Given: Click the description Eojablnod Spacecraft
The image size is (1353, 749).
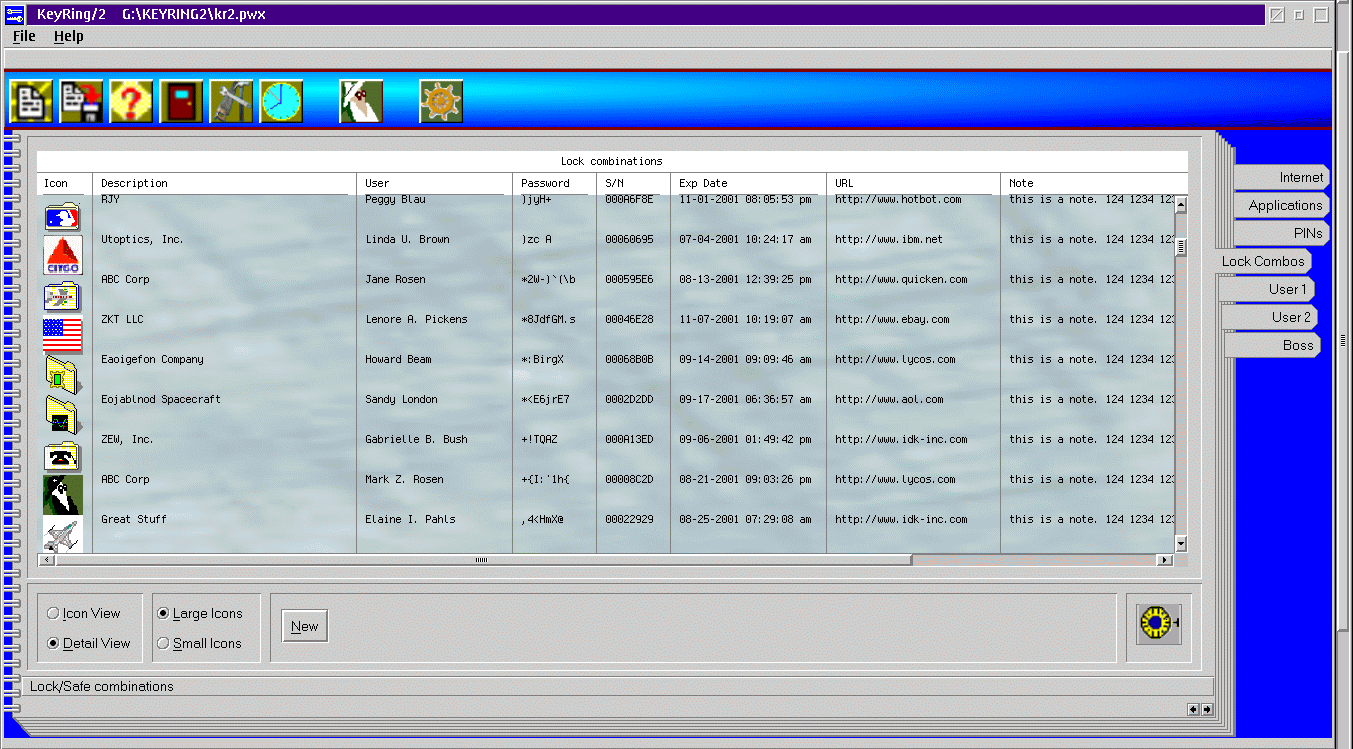Looking at the screenshot, I should point(161,400).
